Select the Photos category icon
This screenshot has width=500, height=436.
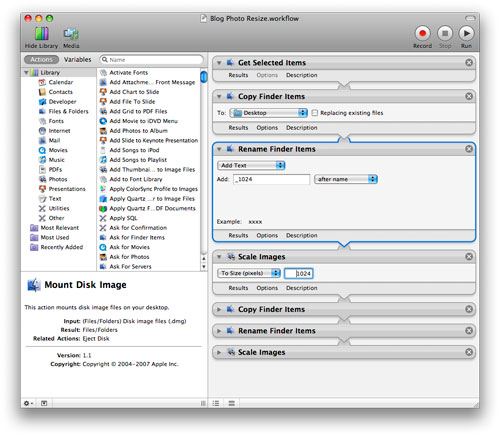[x=42, y=179]
